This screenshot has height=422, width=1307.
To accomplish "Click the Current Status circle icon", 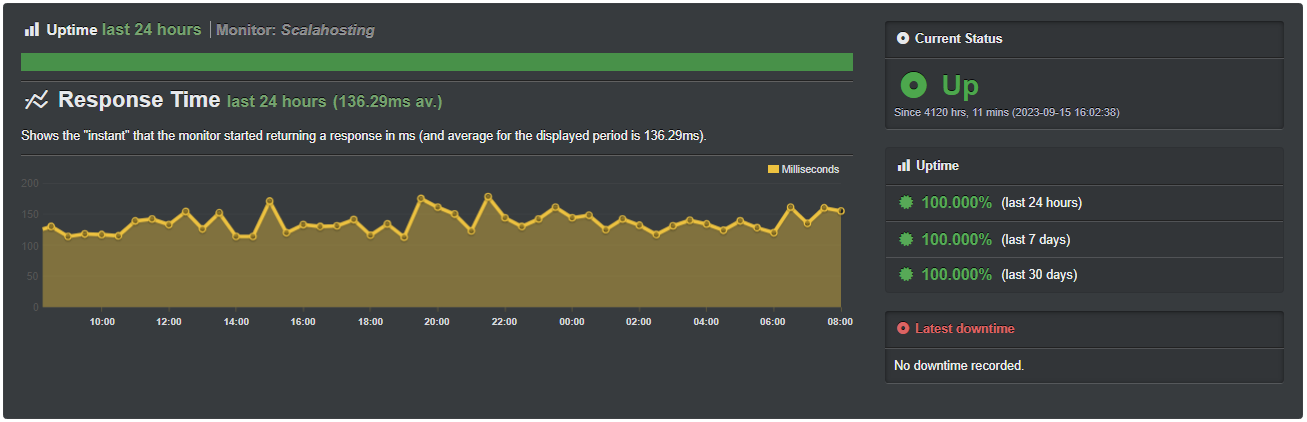I will (903, 39).
